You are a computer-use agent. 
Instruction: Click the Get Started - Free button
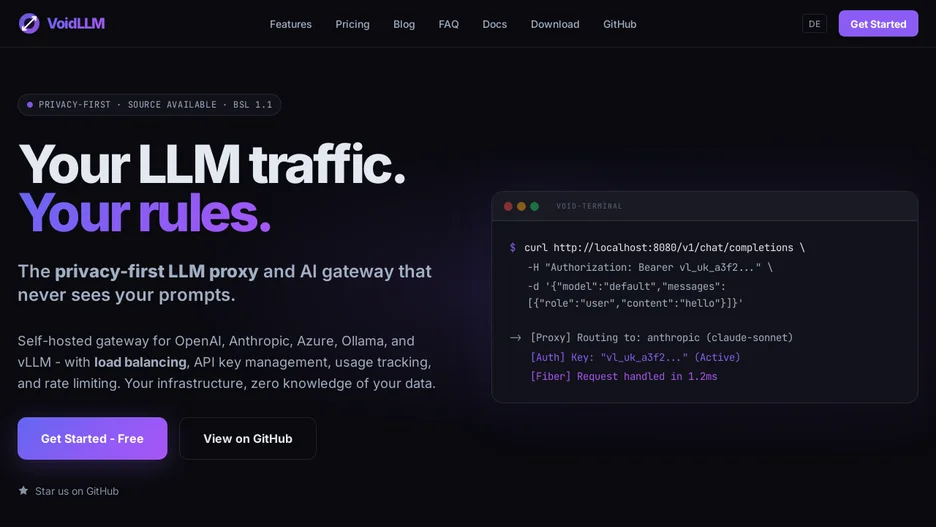click(x=93, y=439)
